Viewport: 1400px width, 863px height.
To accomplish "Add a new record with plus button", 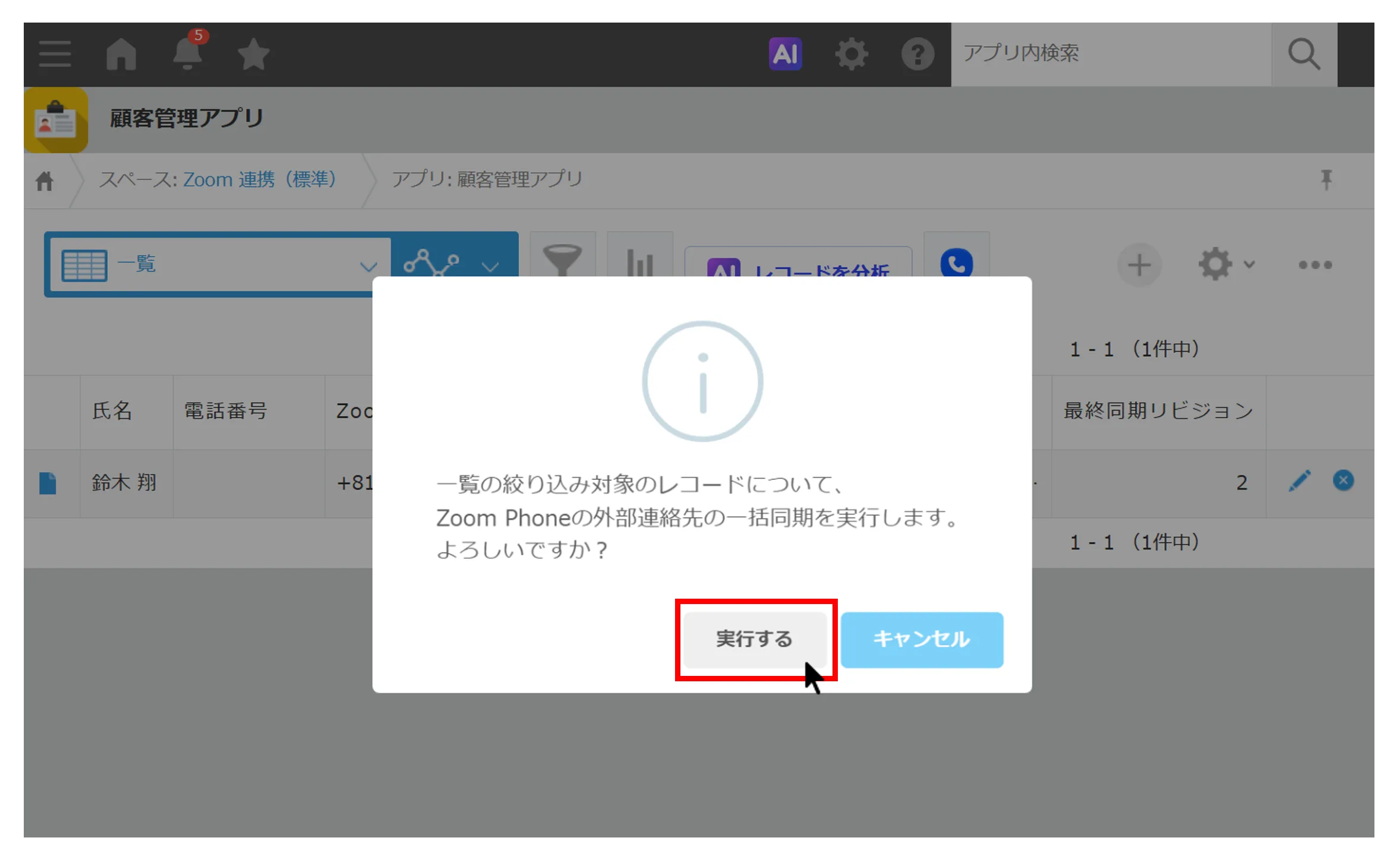I will (x=1139, y=265).
